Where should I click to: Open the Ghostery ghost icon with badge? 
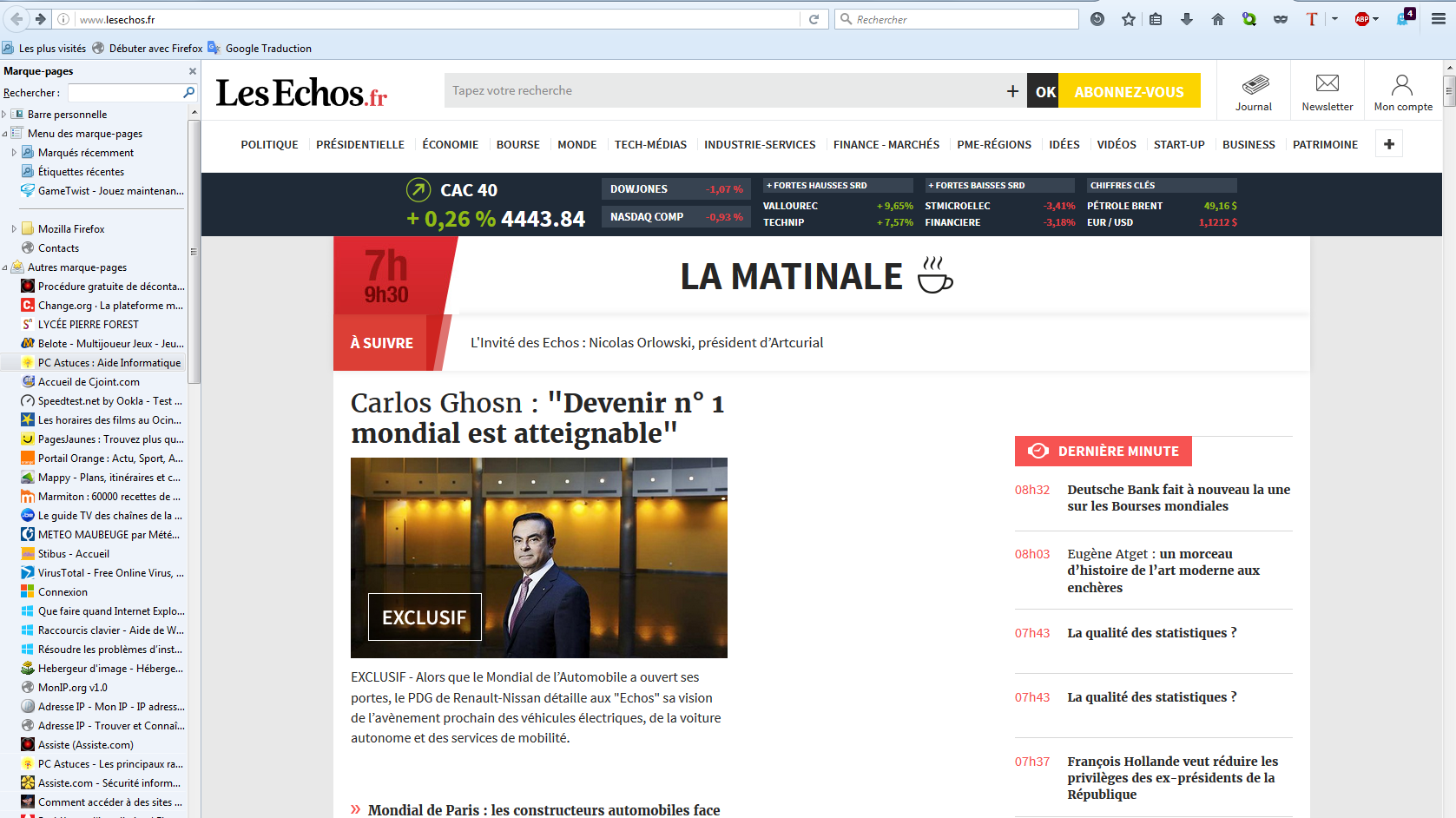(1405, 17)
